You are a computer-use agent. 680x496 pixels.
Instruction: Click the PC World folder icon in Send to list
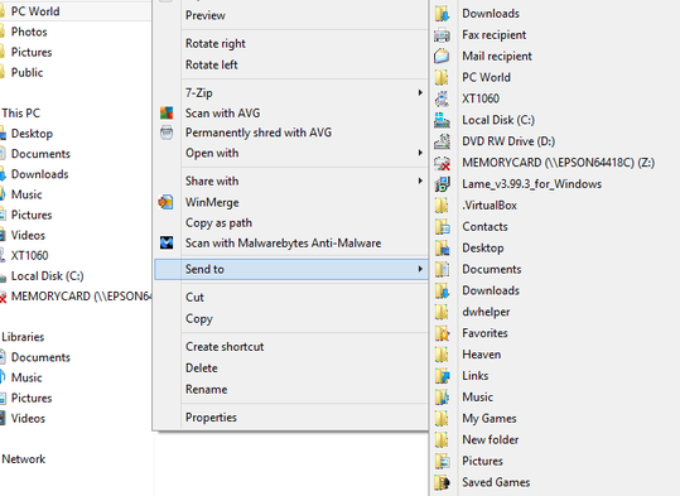tap(442, 77)
